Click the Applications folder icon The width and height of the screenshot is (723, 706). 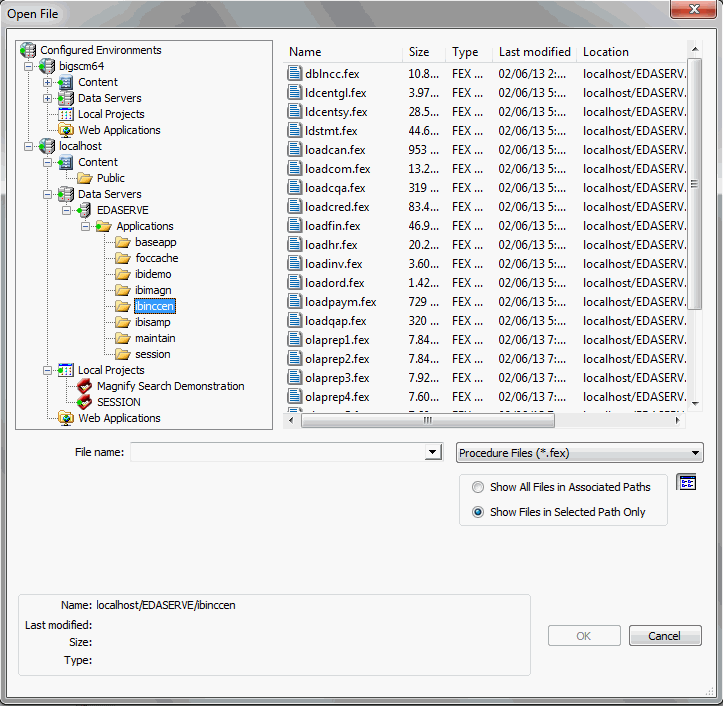click(104, 226)
